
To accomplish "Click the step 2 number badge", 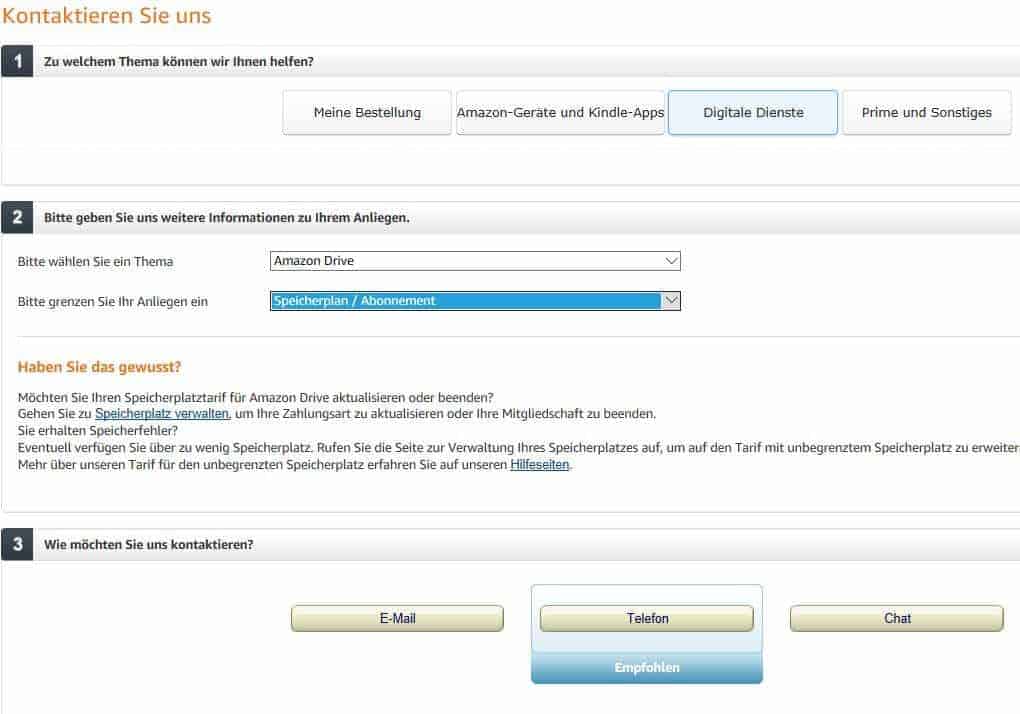I will [18, 217].
